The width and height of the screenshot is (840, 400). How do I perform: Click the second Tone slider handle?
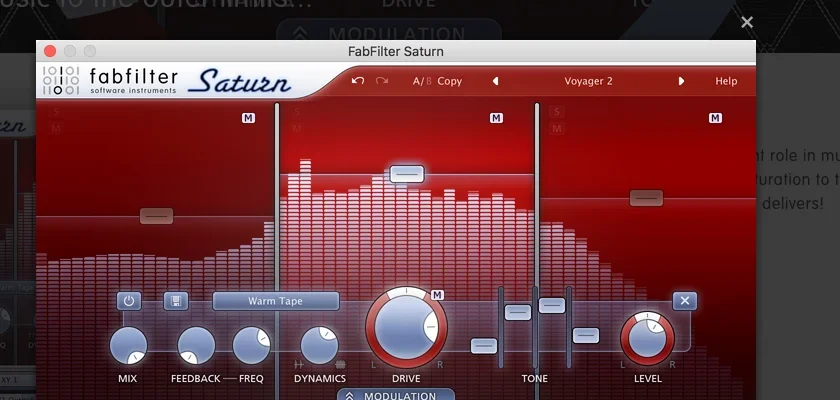coord(518,312)
